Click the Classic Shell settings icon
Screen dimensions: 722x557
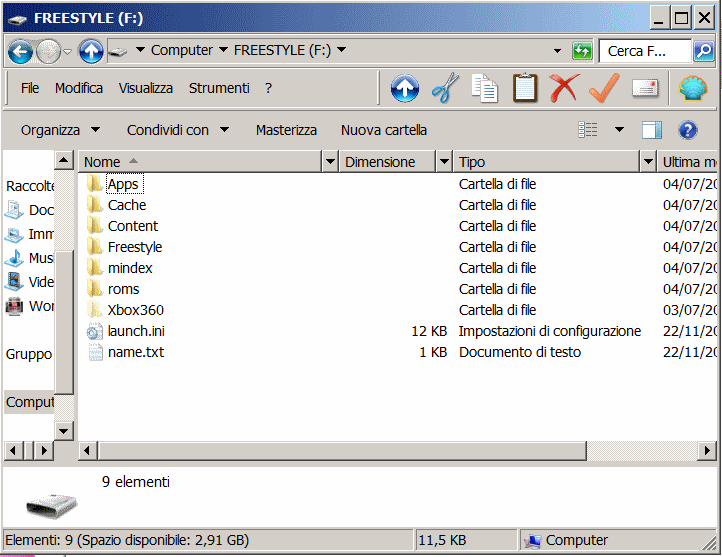693,88
